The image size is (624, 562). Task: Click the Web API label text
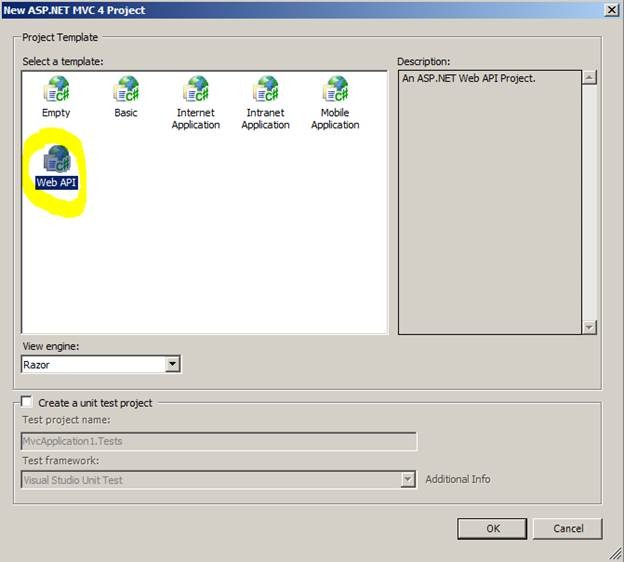[x=56, y=183]
